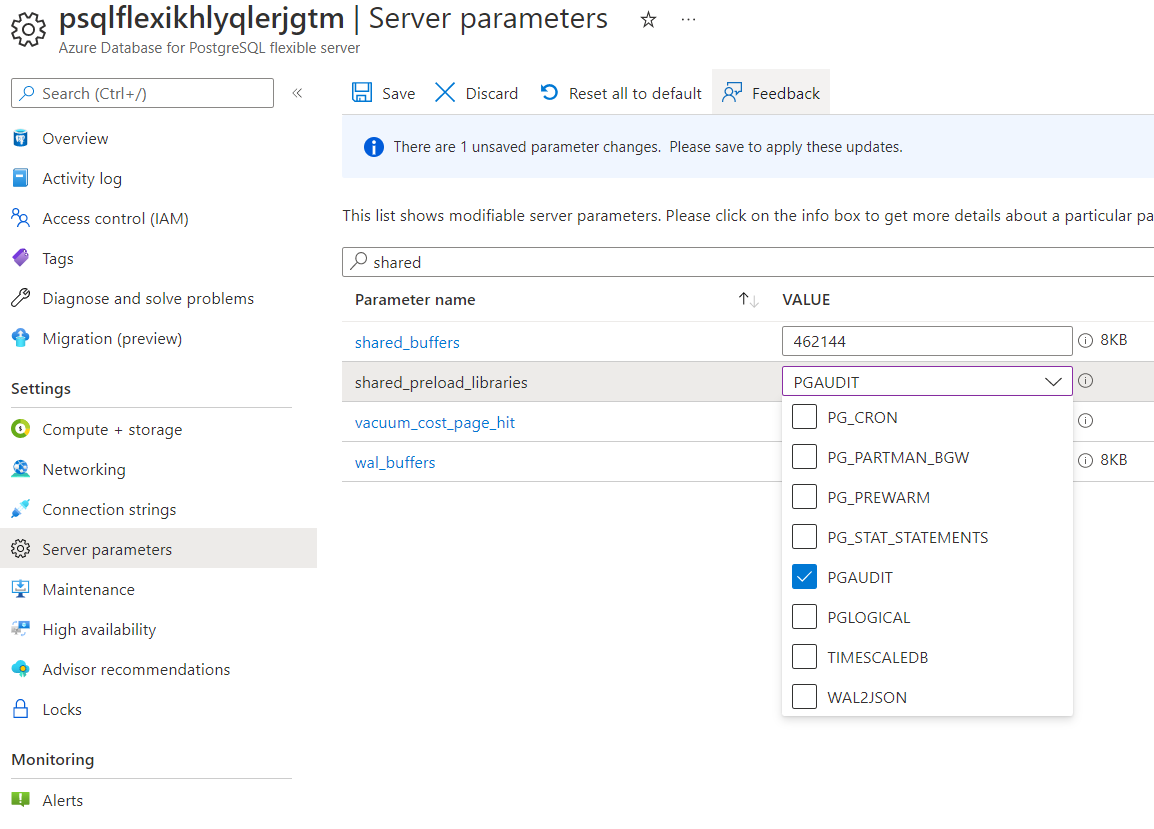Sort by the Parameter name column arrow
Screen dimensions: 1154x829
pyautogui.click(x=749, y=298)
